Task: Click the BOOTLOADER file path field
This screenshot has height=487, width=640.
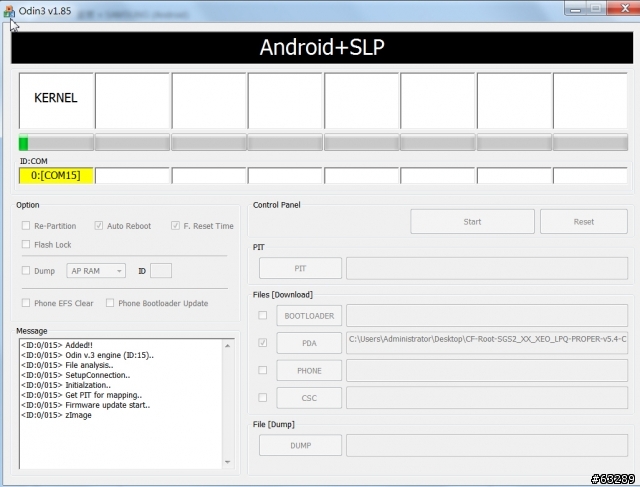Action: pos(487,315)
